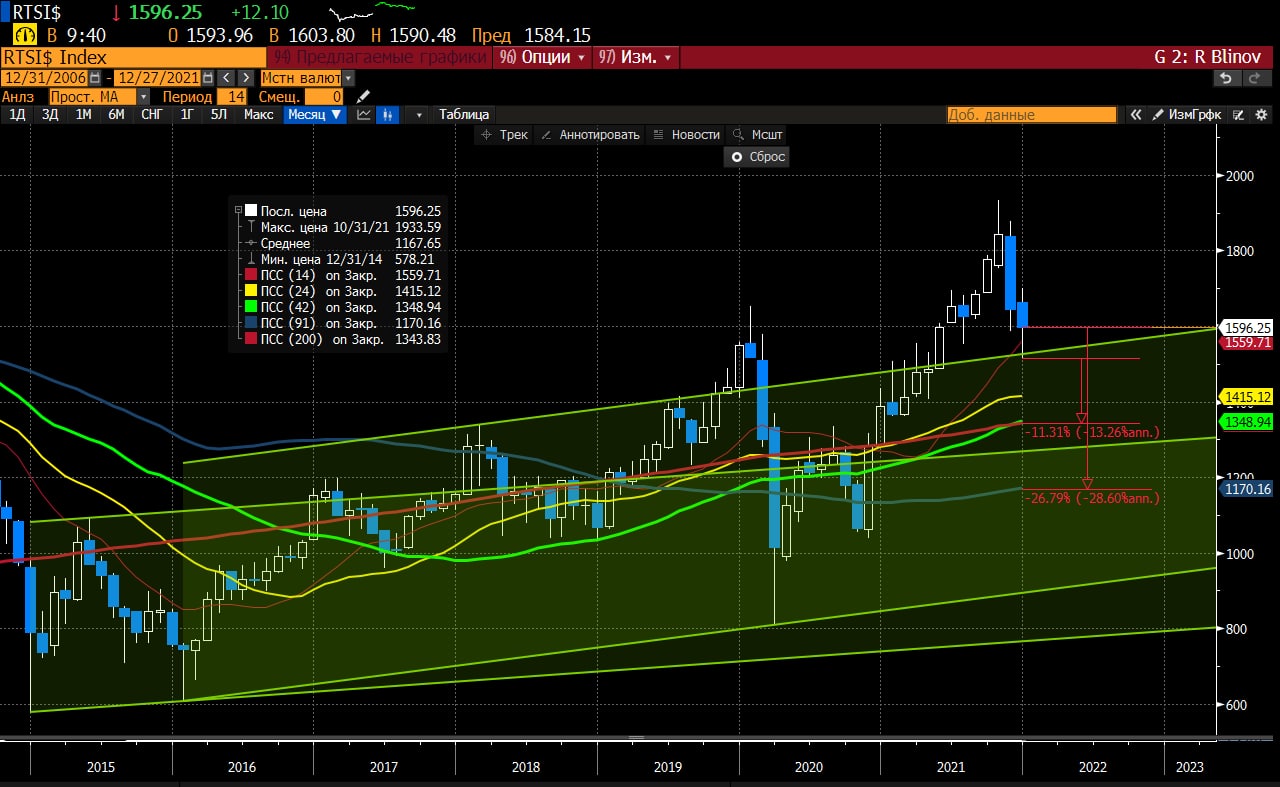Open the 96) Опции menu
The image size is (1280, 787).
click(544, 57)
